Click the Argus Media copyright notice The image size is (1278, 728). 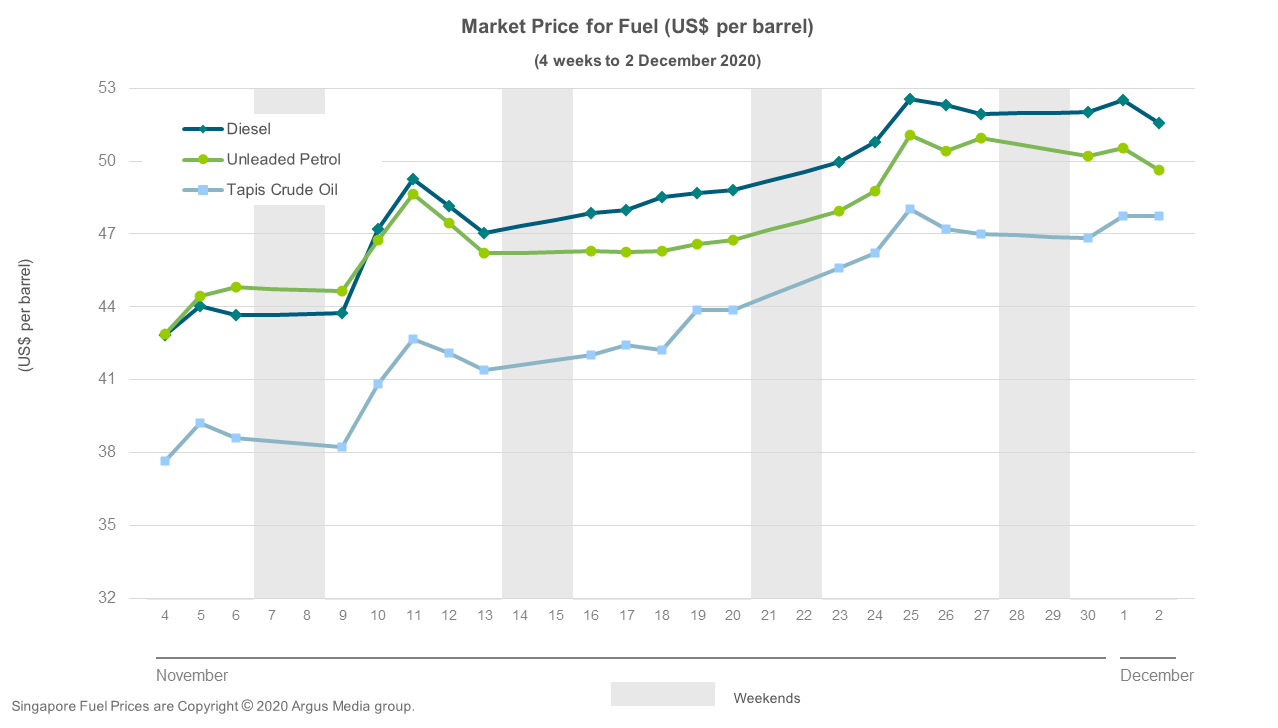tap(212, 706)
